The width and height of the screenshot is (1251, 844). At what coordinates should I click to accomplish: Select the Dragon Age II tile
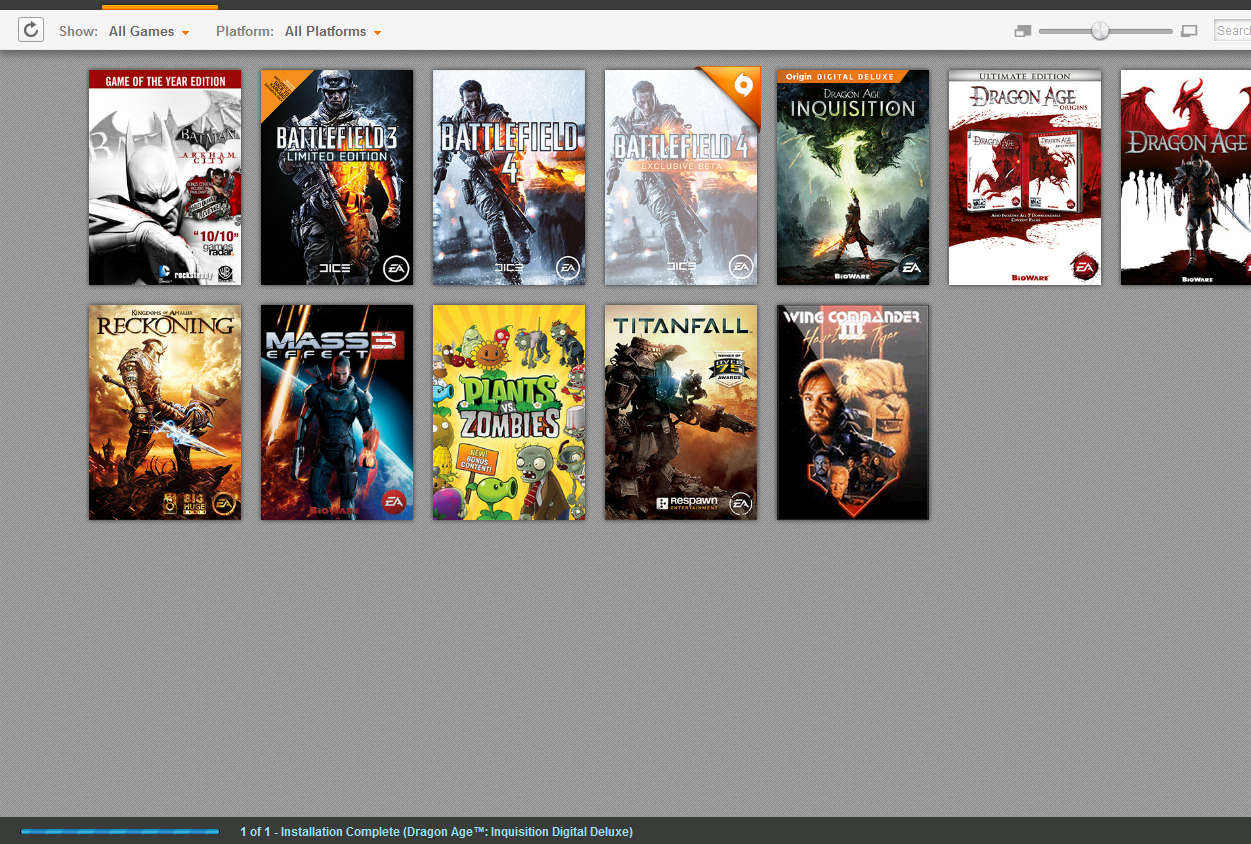[x=1186, y=177]
